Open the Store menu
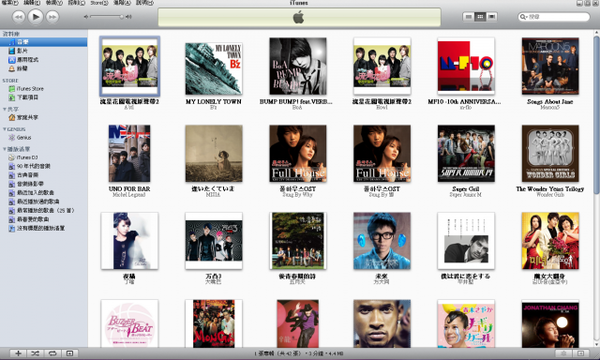The image size is (600, 360). 99,3
